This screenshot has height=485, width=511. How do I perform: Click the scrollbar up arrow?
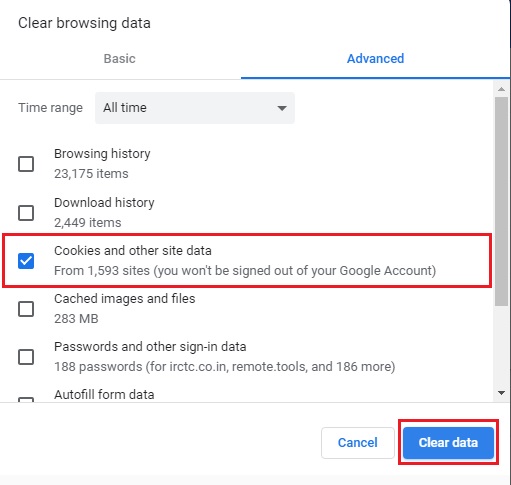pos(501,89)
